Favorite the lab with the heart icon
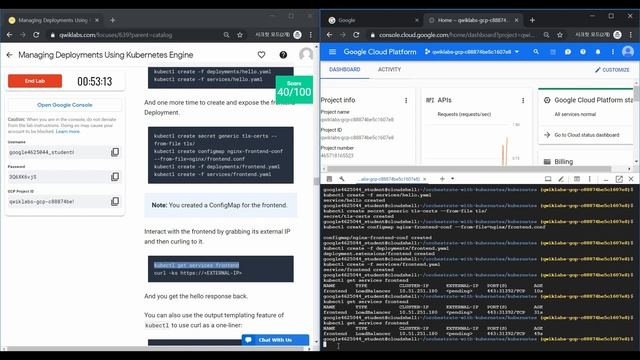640x360 pixels. pyautogui.click(x=261, y=55)
